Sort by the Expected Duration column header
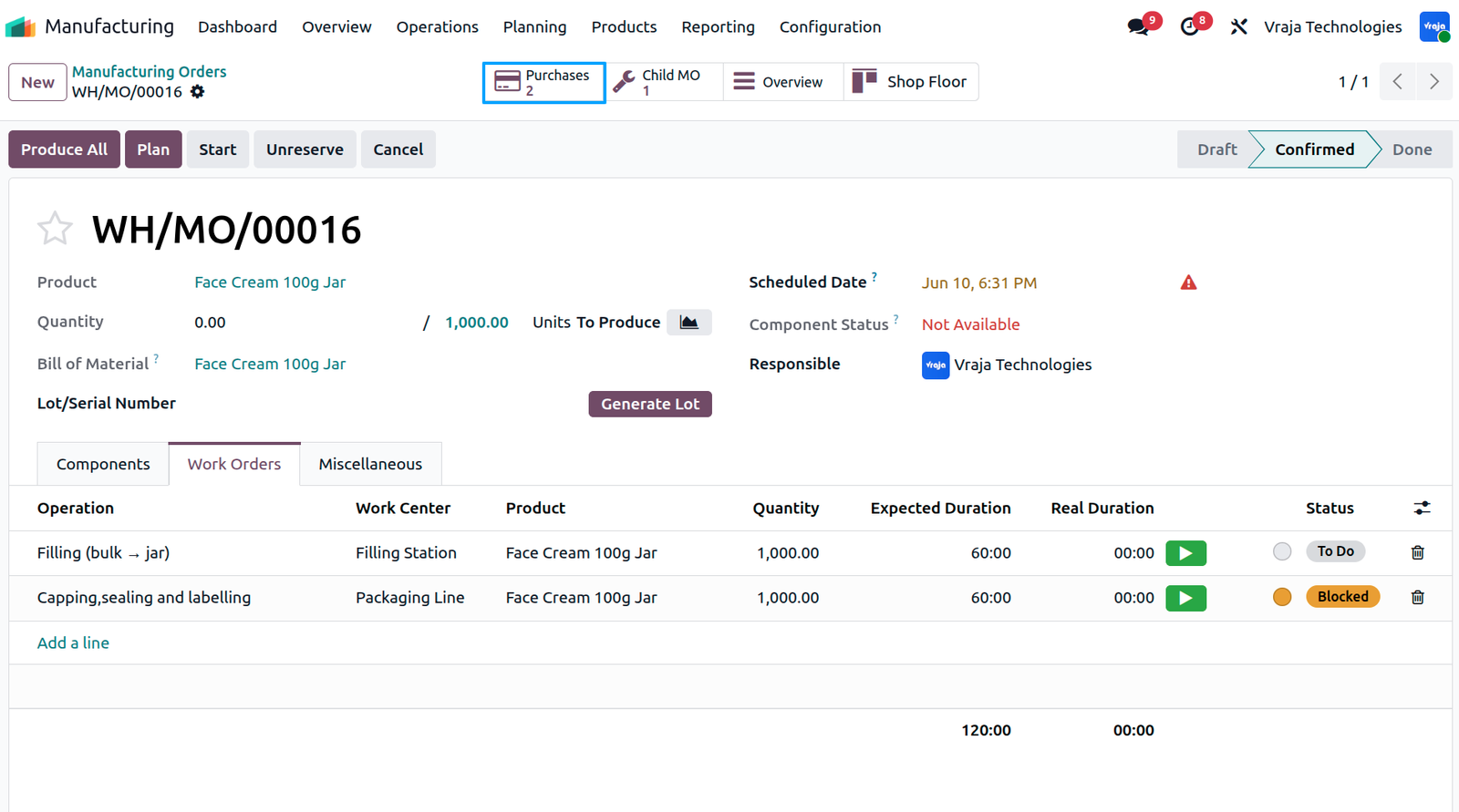This screenshot has height=812, width=1459. click(940, 509)
